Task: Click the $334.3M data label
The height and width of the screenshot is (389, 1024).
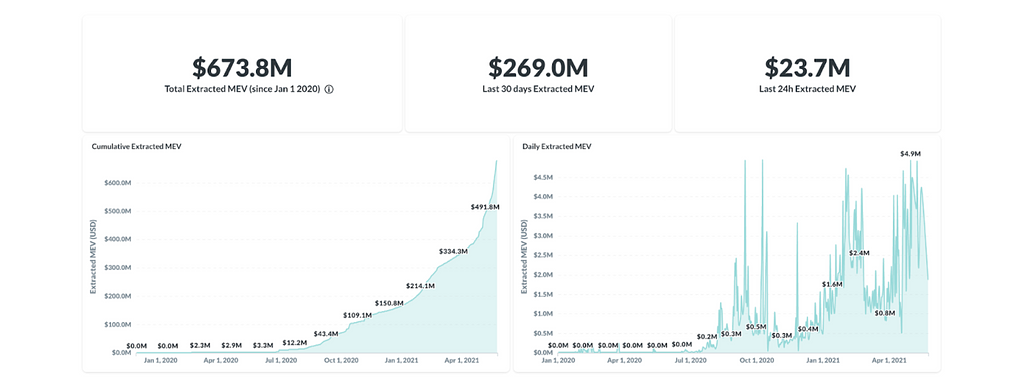Action: pos(453,251)
